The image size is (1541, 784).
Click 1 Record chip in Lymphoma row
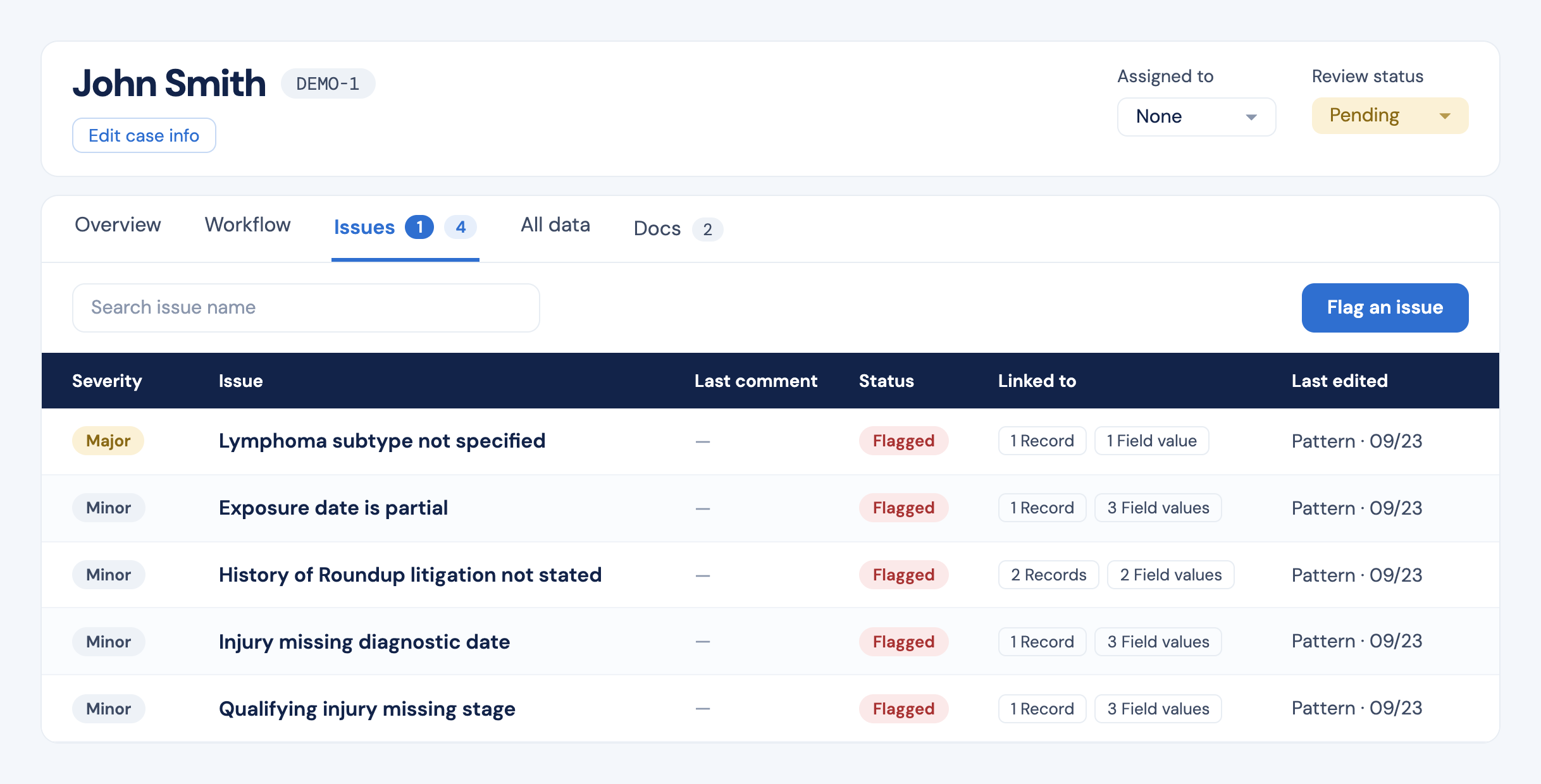point(1042,441)
